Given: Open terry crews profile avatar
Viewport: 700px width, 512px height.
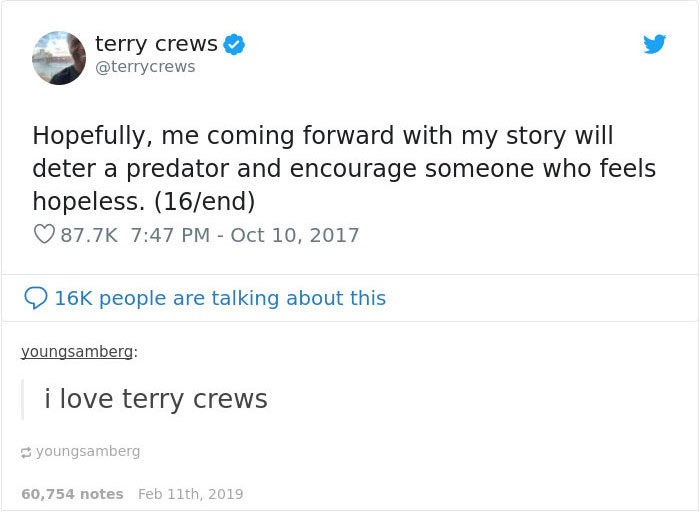Looking at the screenshot, I should 59,57.
